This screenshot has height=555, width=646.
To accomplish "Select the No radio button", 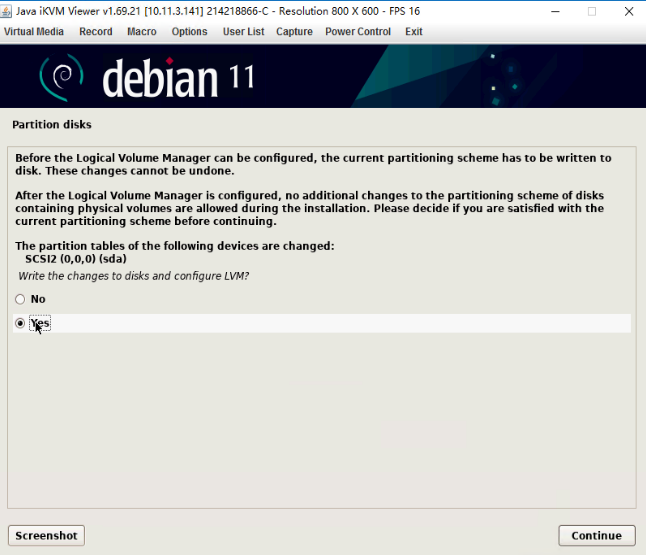I will [20, 299].
